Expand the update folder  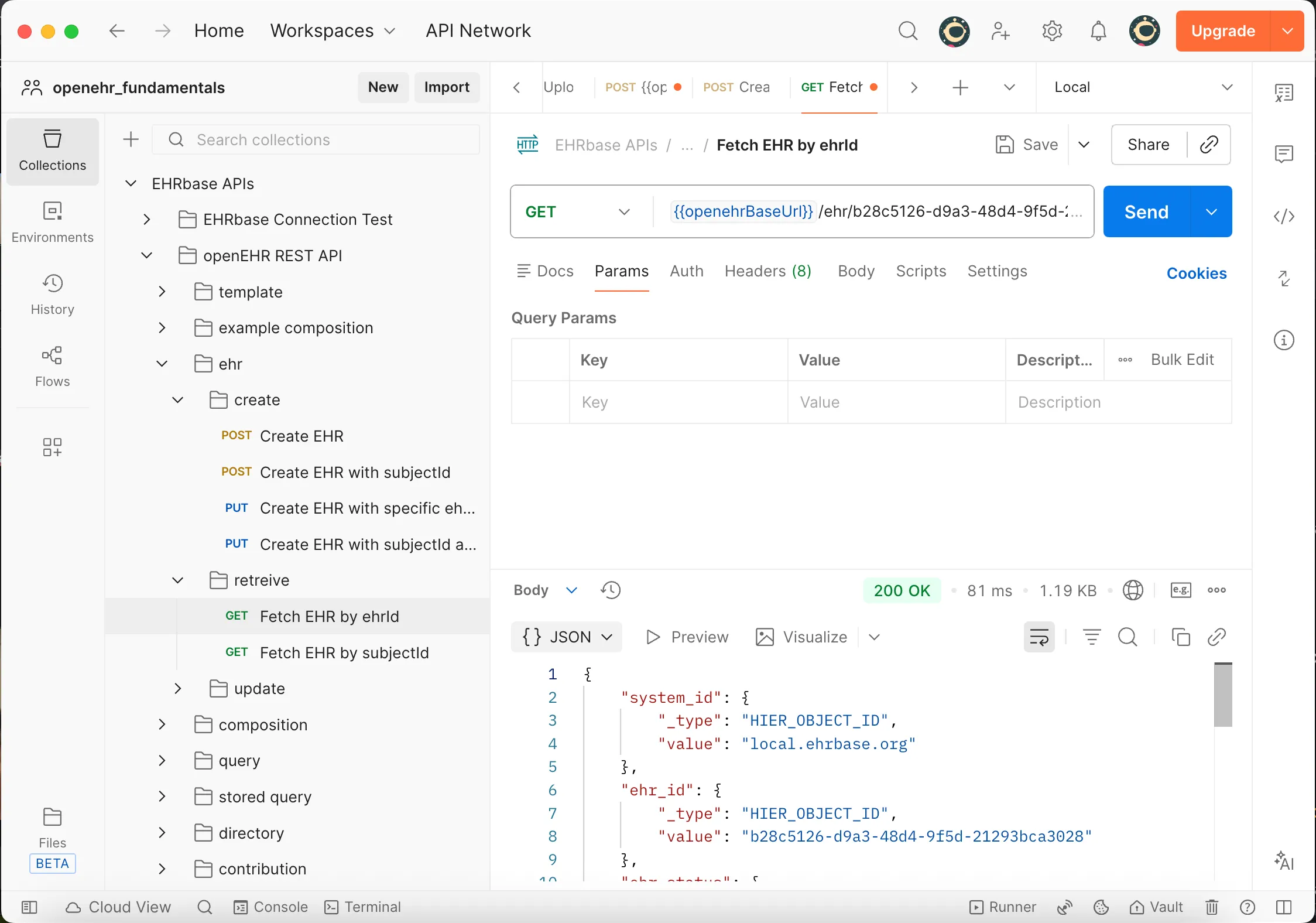pos(178,689)
